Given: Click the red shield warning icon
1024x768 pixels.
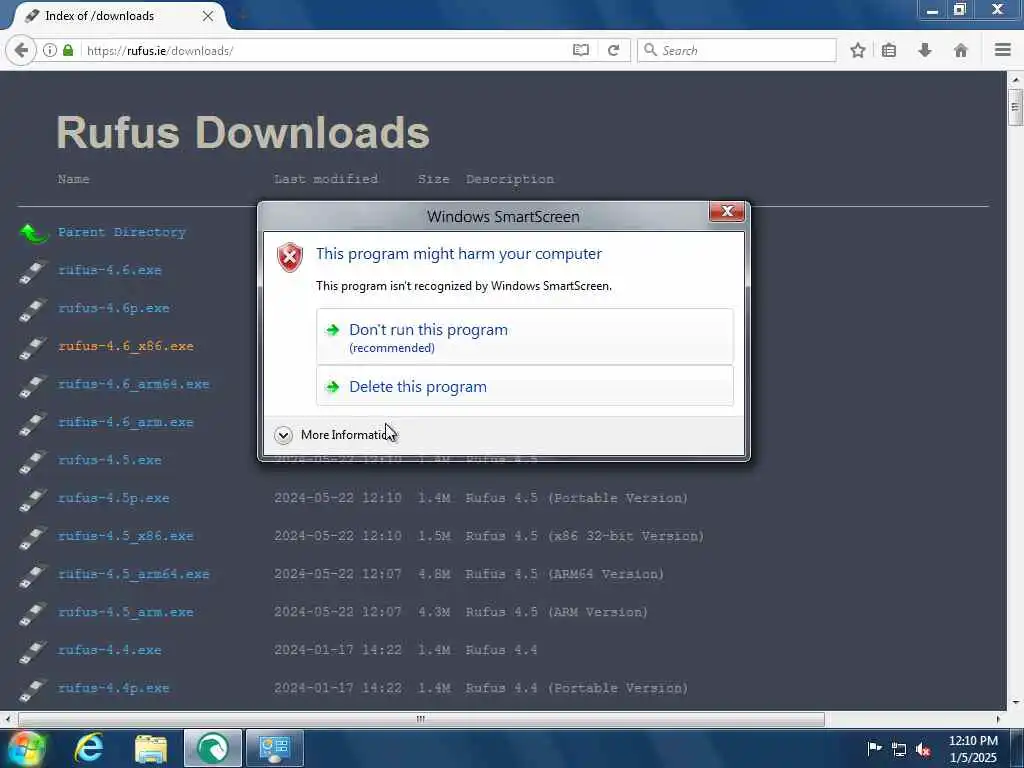Looking at the screenshot, I should 290,257.
